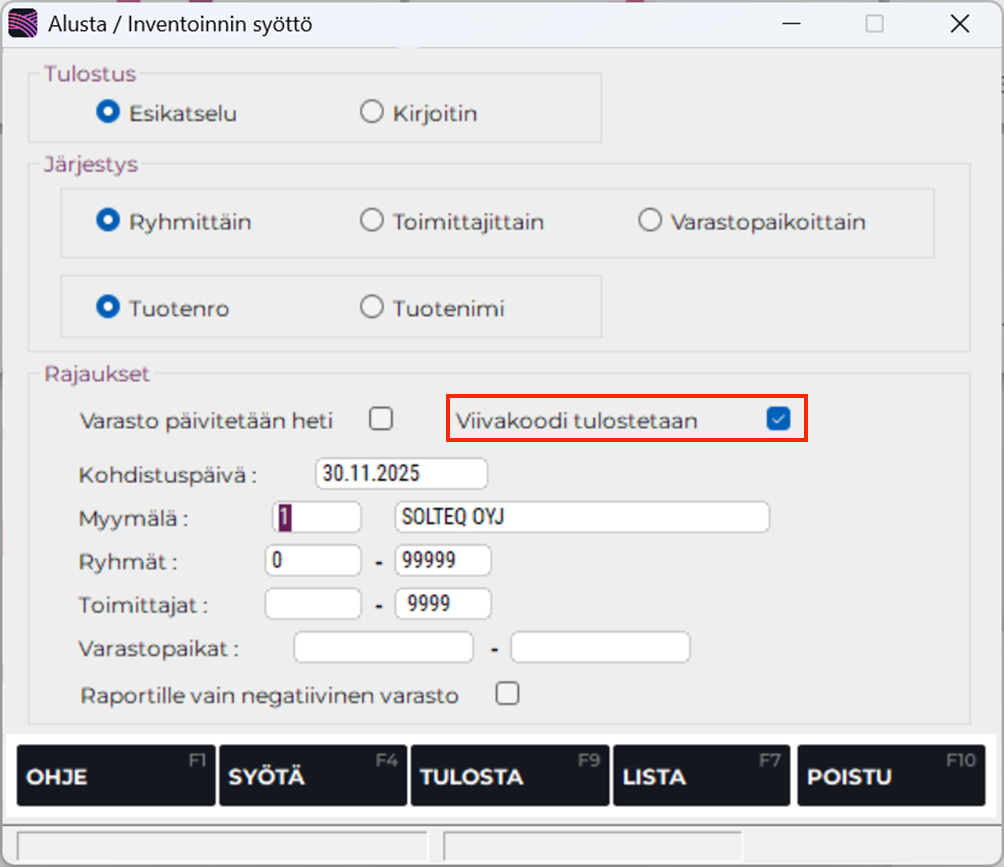This screenshot has height=867, width=1004.
Task: Enable Varasto päivitetään heti checkbox
Action: point(380,419)
